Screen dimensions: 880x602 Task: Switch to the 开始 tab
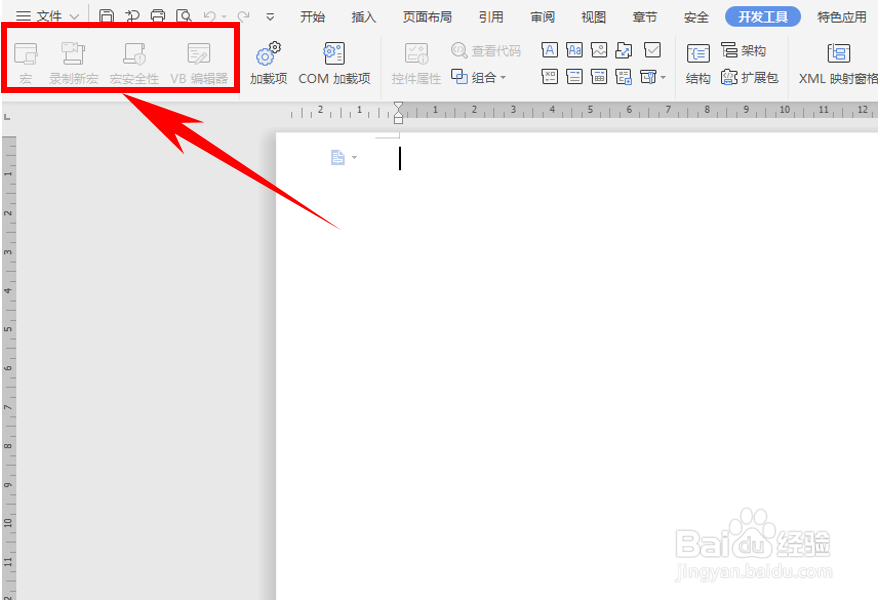[312, 17]
